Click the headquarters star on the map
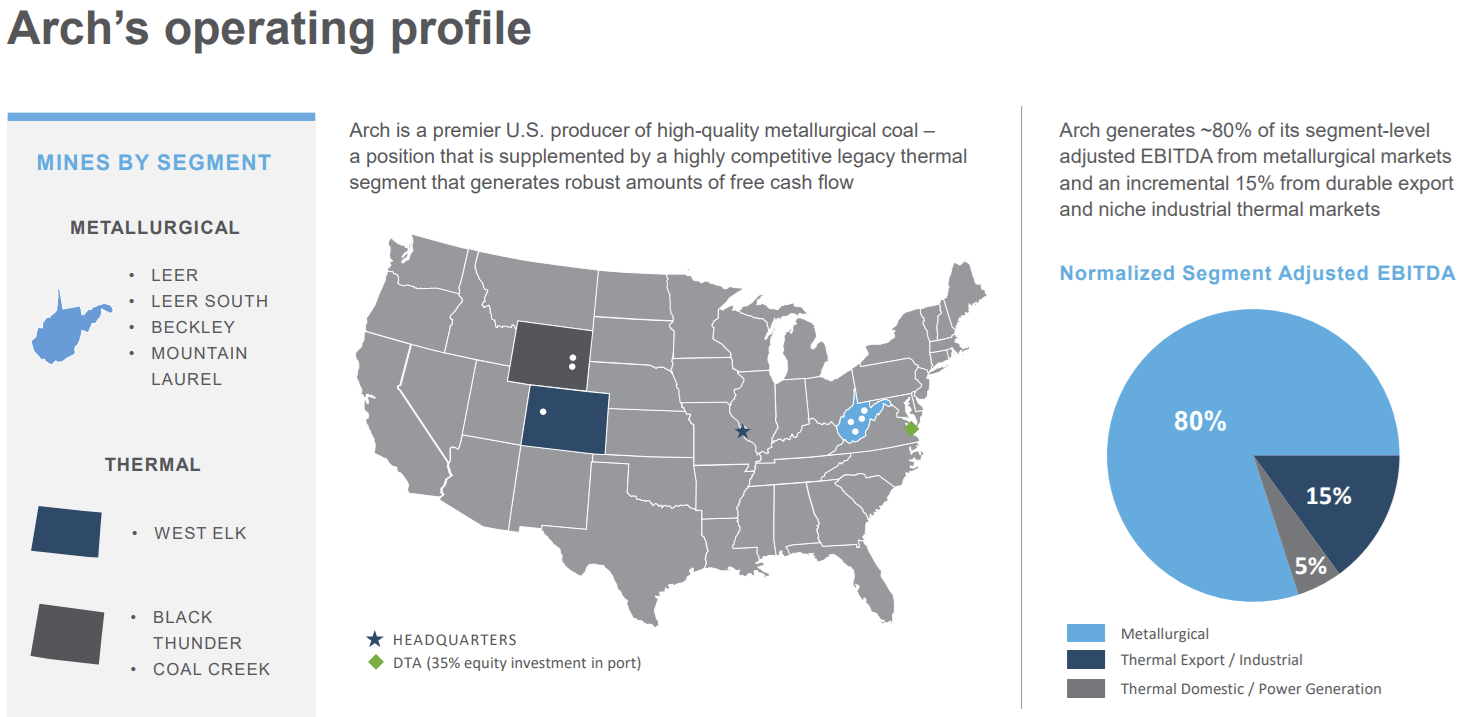This screenshot has height=717, width=1482. 742,431
